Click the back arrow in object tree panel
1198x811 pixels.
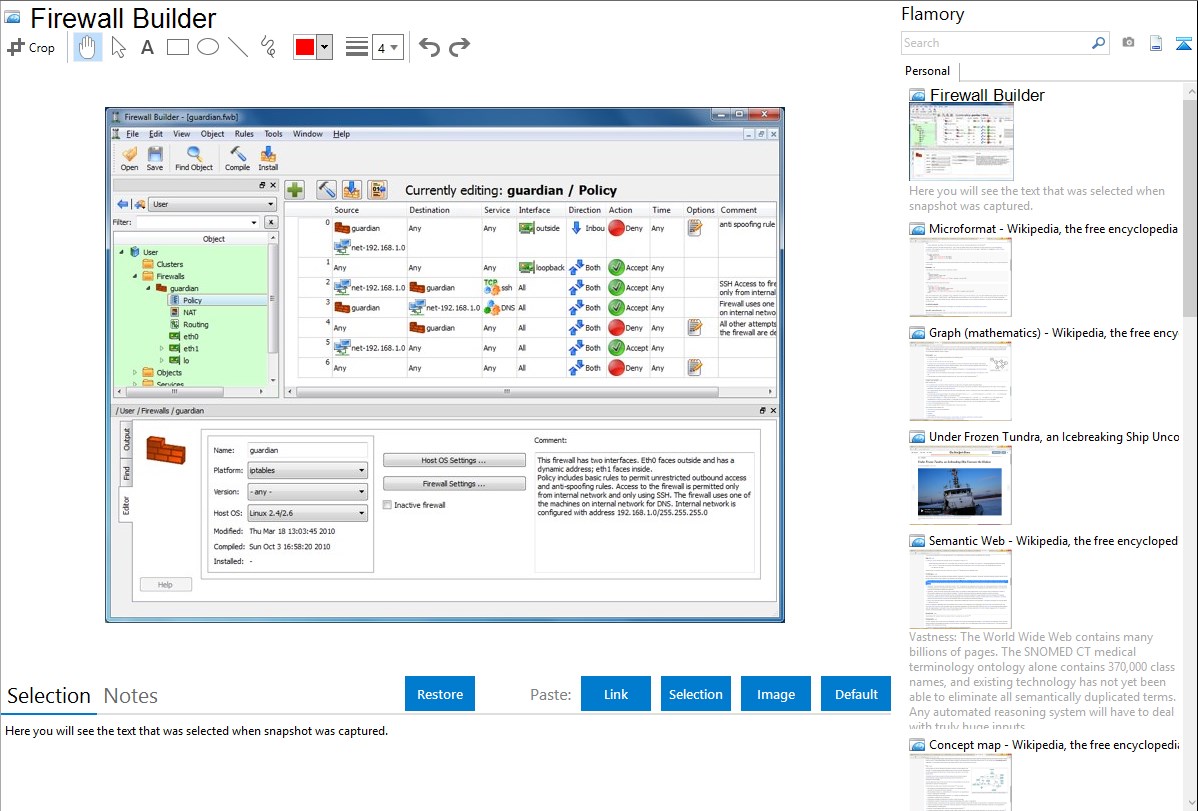pyautogui.click(x=122, y=204)
